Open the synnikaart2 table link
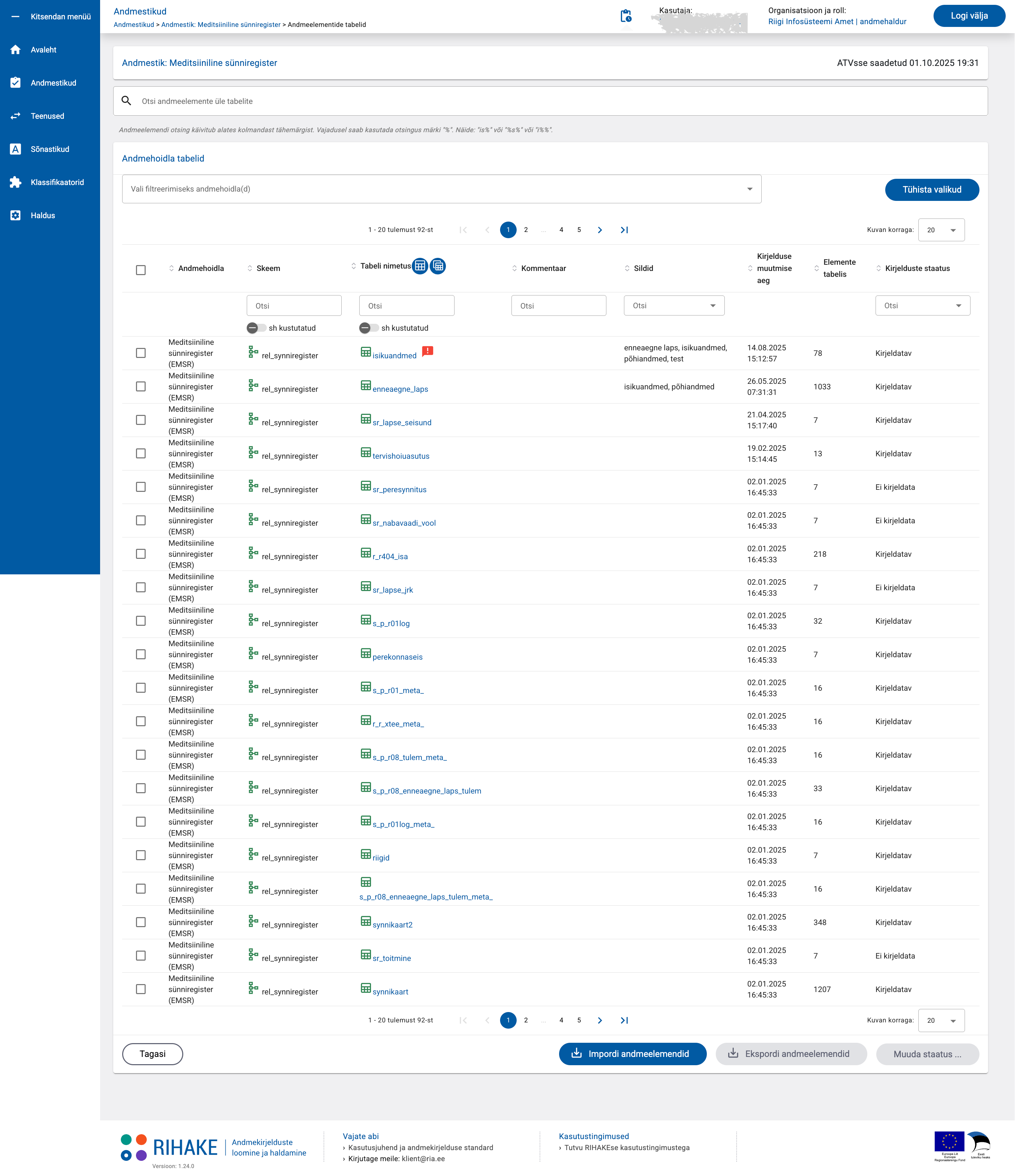Screen dimensions: 1015x1176 point(392,925)
